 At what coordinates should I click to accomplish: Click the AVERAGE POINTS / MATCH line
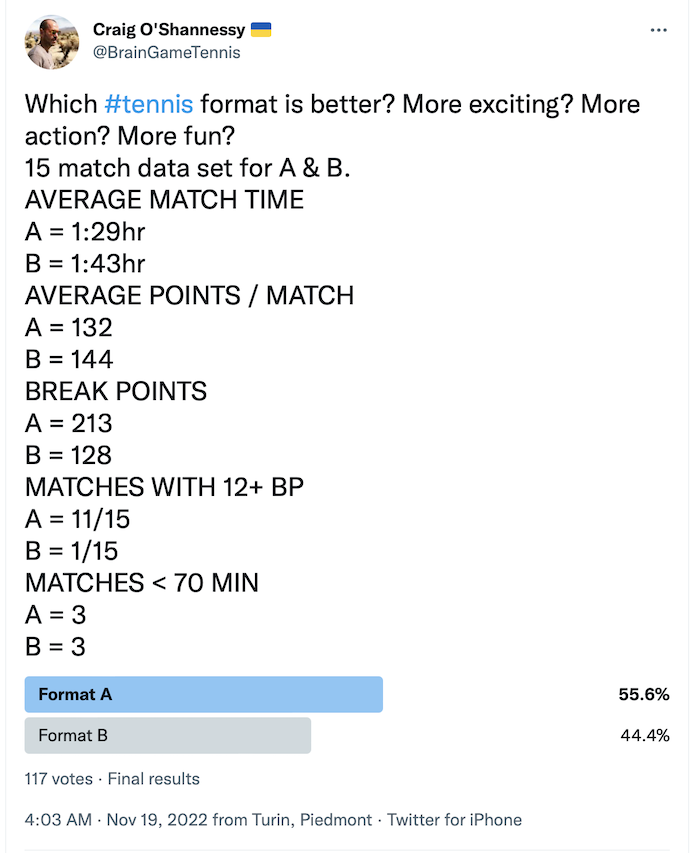click(189, 296)
